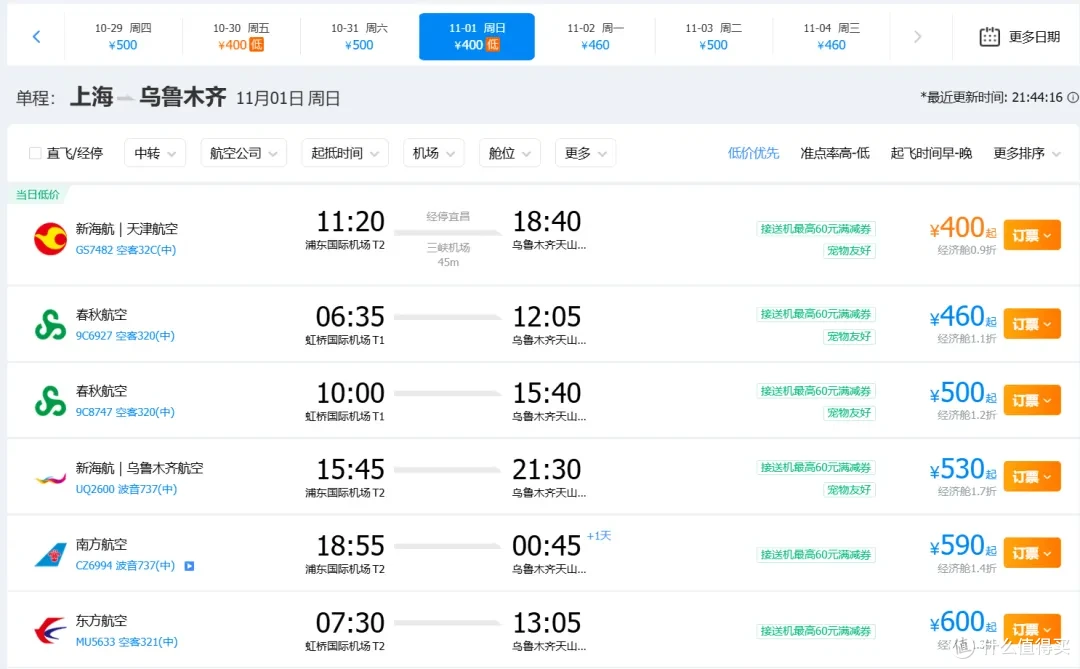Screen dimensions: 1080x669
Task: Click the 经济舱0.9折 discount text
Action: pyautogui.click(x=966, y=250)
